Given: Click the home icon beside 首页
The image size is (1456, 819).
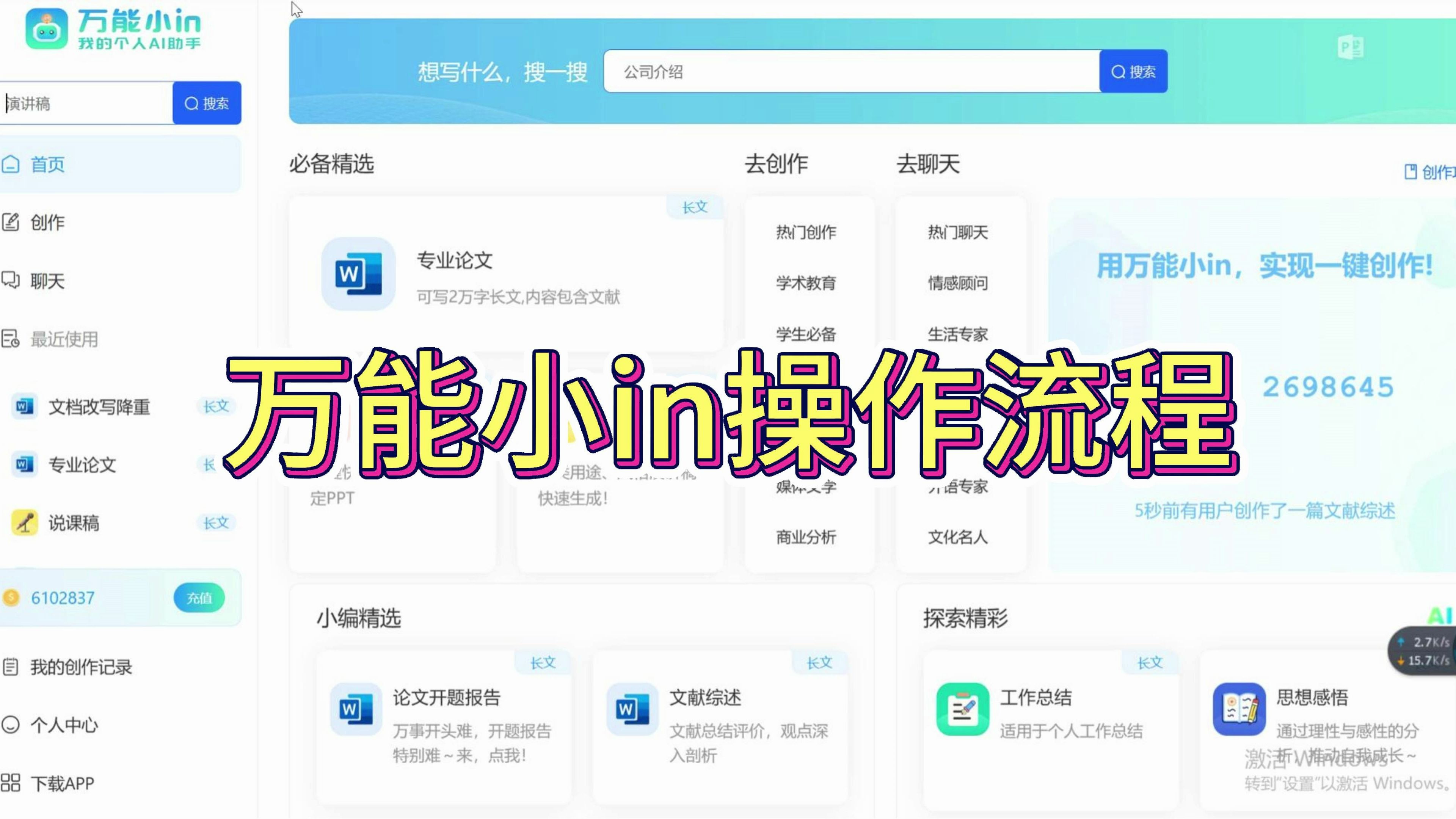Looking at the screenshot, I should click(10, 165).
